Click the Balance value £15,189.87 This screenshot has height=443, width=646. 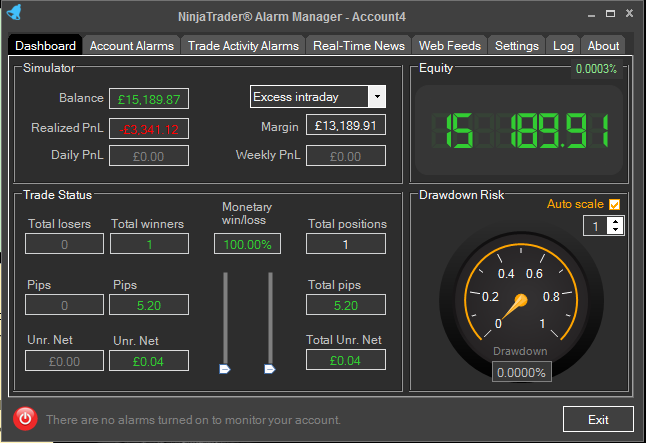149,99
